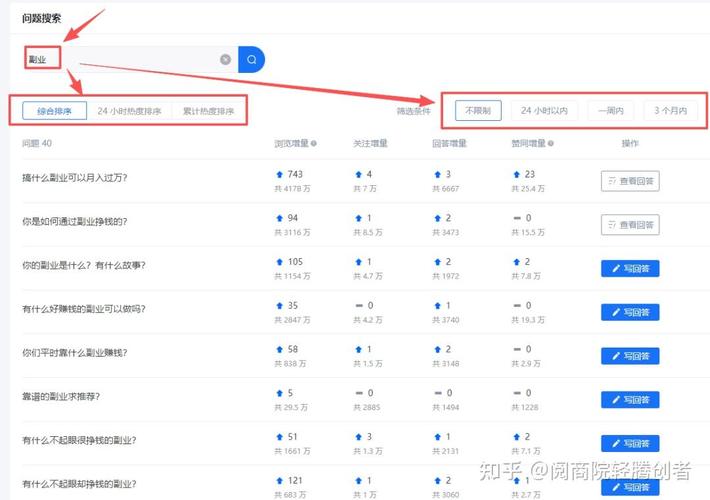Select the 综合排序 sorting tab
The image size is (710, 500).
[54, 111]
